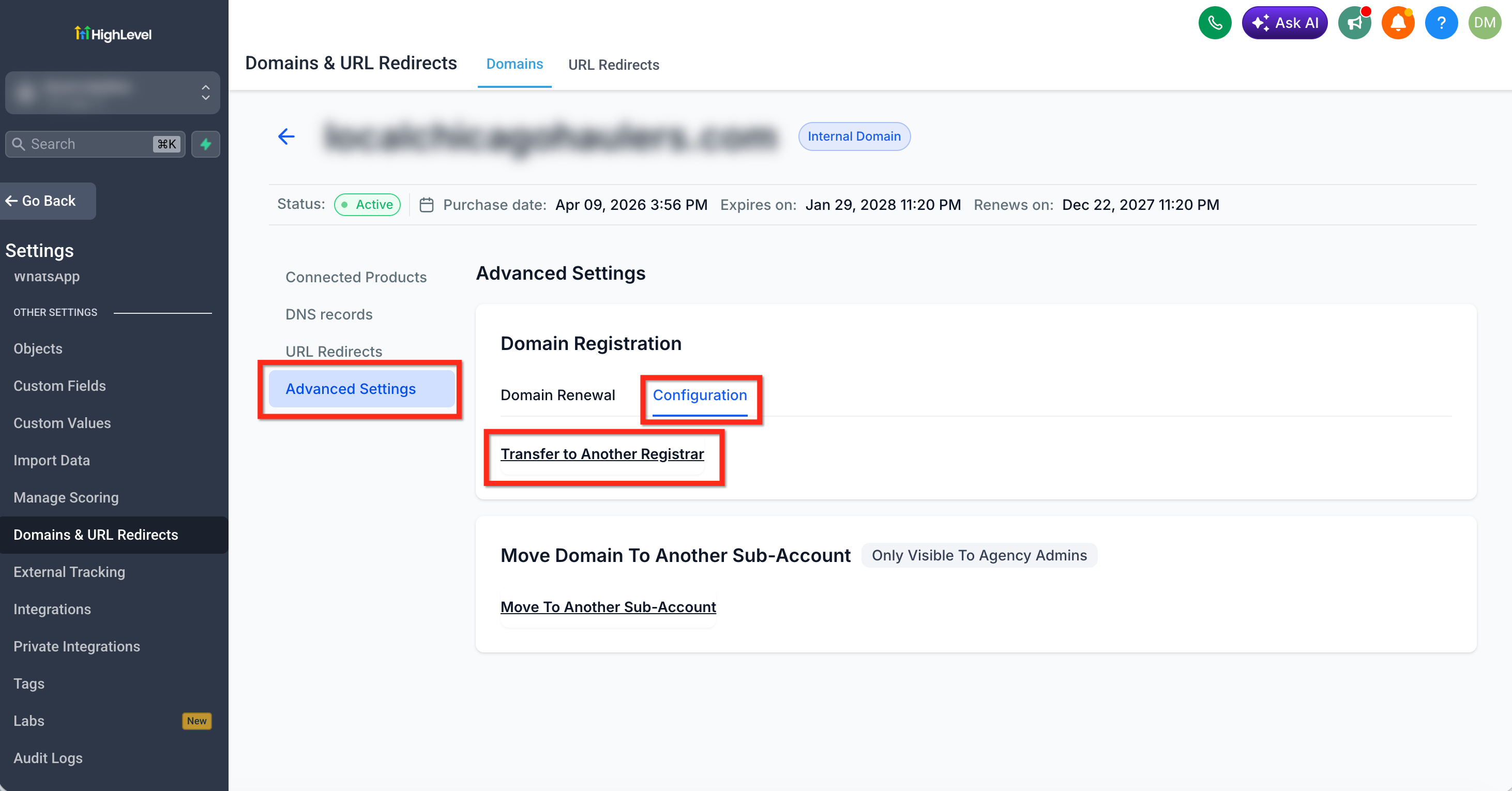
Task: Click the Active status badge
Action: 368,204
